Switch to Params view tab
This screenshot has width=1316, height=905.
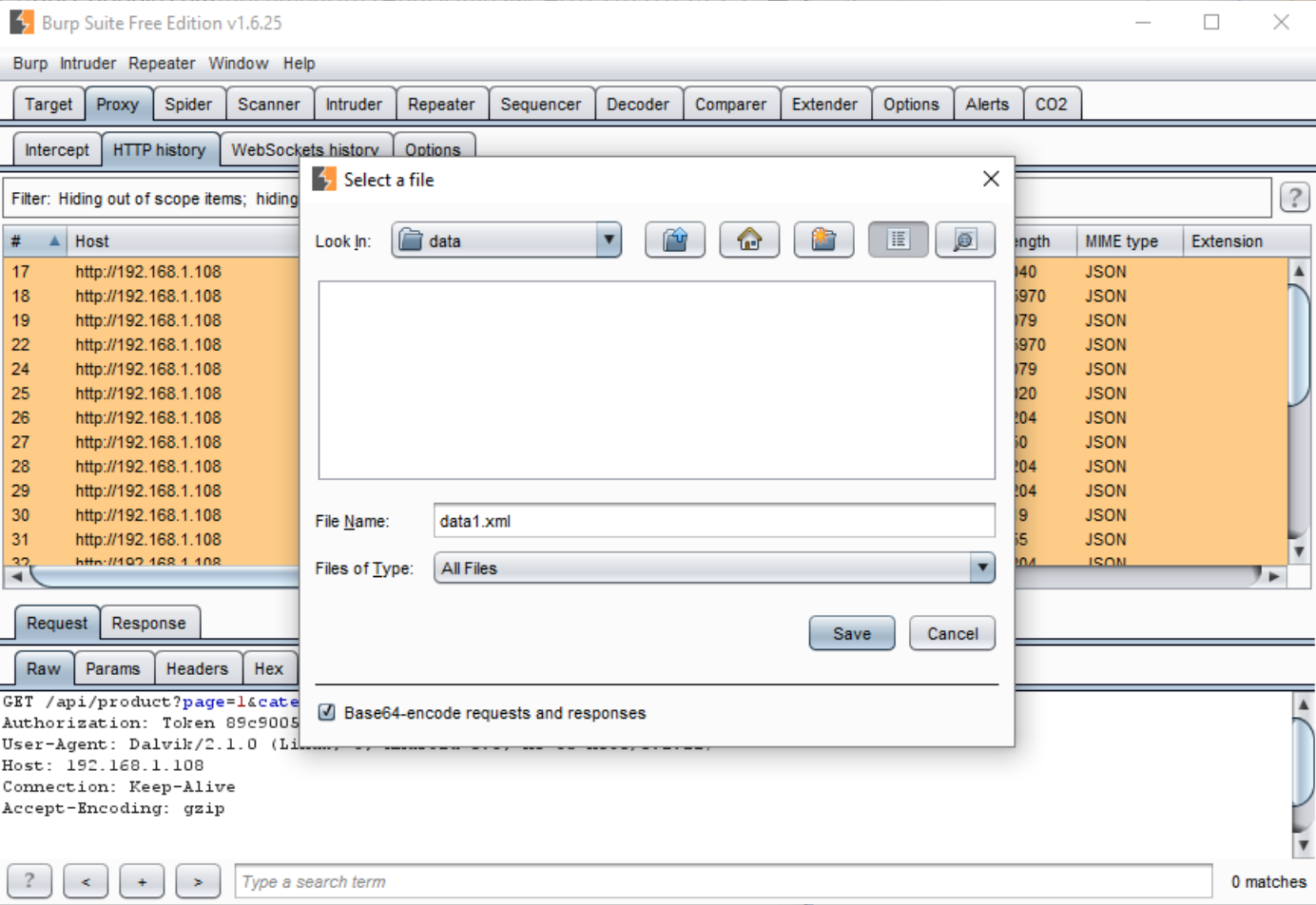point(112,668)
